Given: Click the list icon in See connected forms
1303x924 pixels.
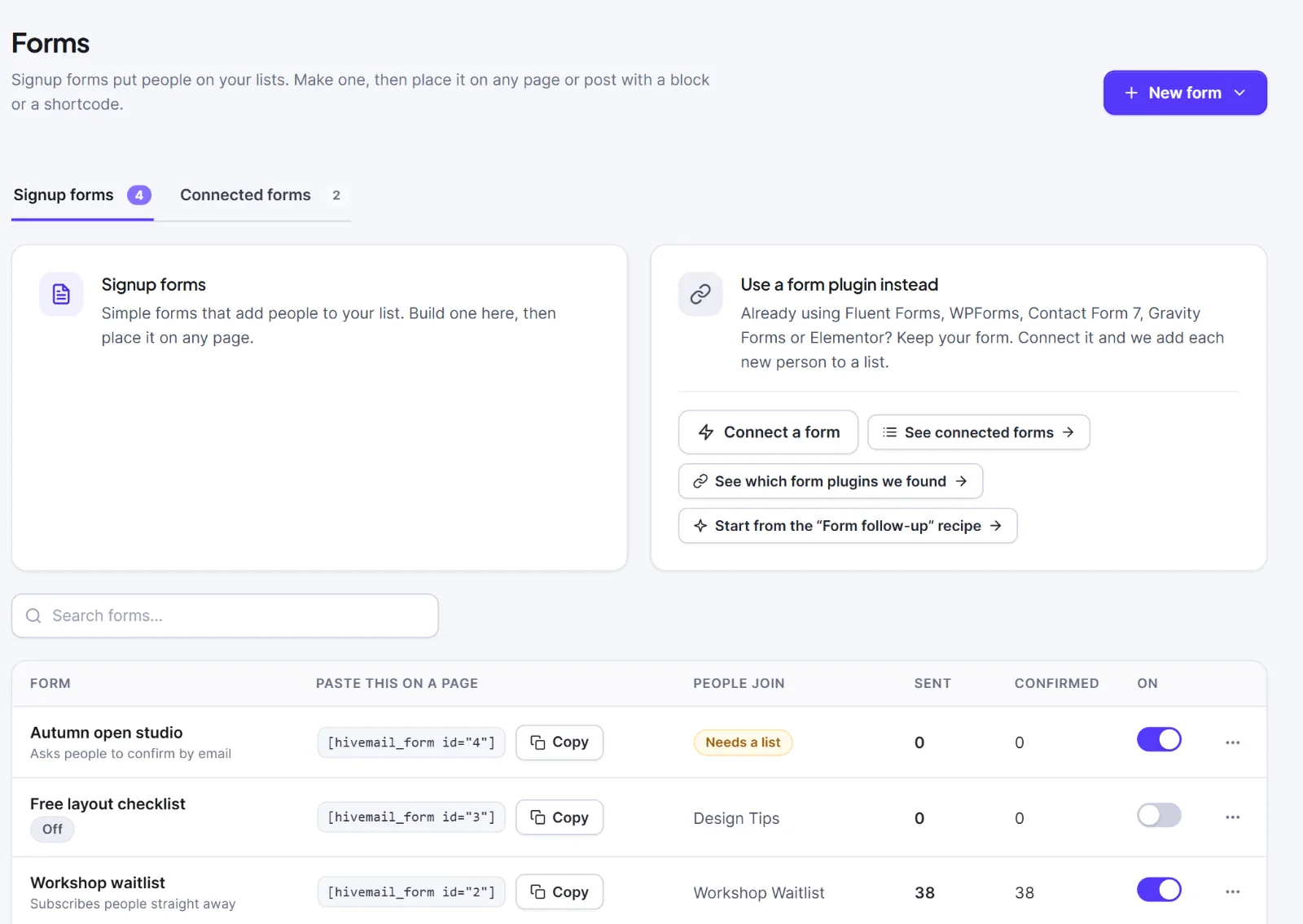Looking at the screenshot, I should (890, 432).
